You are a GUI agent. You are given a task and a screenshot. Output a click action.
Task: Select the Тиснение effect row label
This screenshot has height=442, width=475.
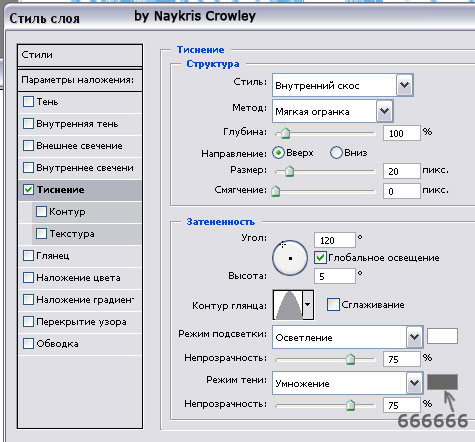[60, 190]
